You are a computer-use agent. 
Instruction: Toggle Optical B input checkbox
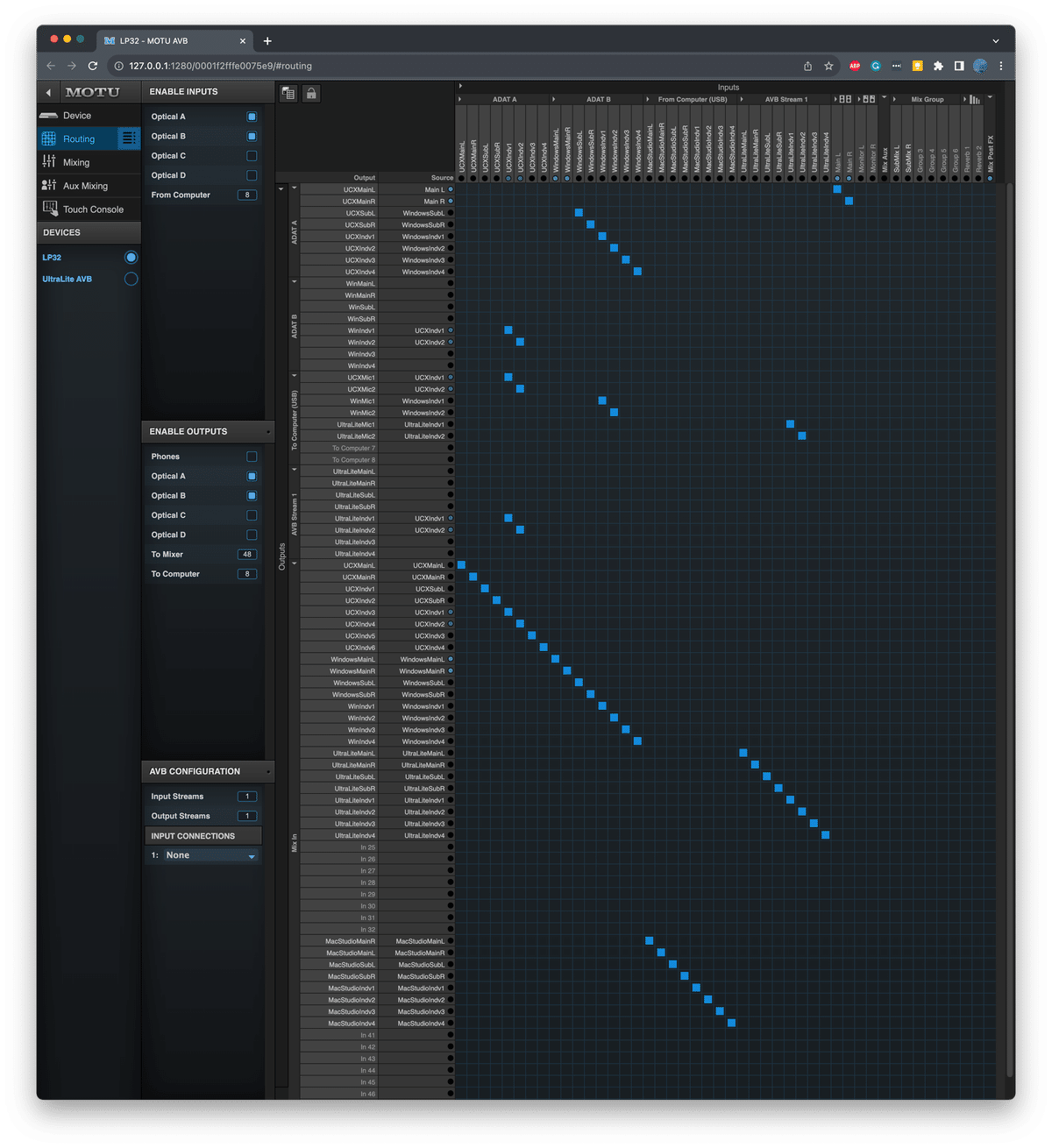tap(252, 136)
